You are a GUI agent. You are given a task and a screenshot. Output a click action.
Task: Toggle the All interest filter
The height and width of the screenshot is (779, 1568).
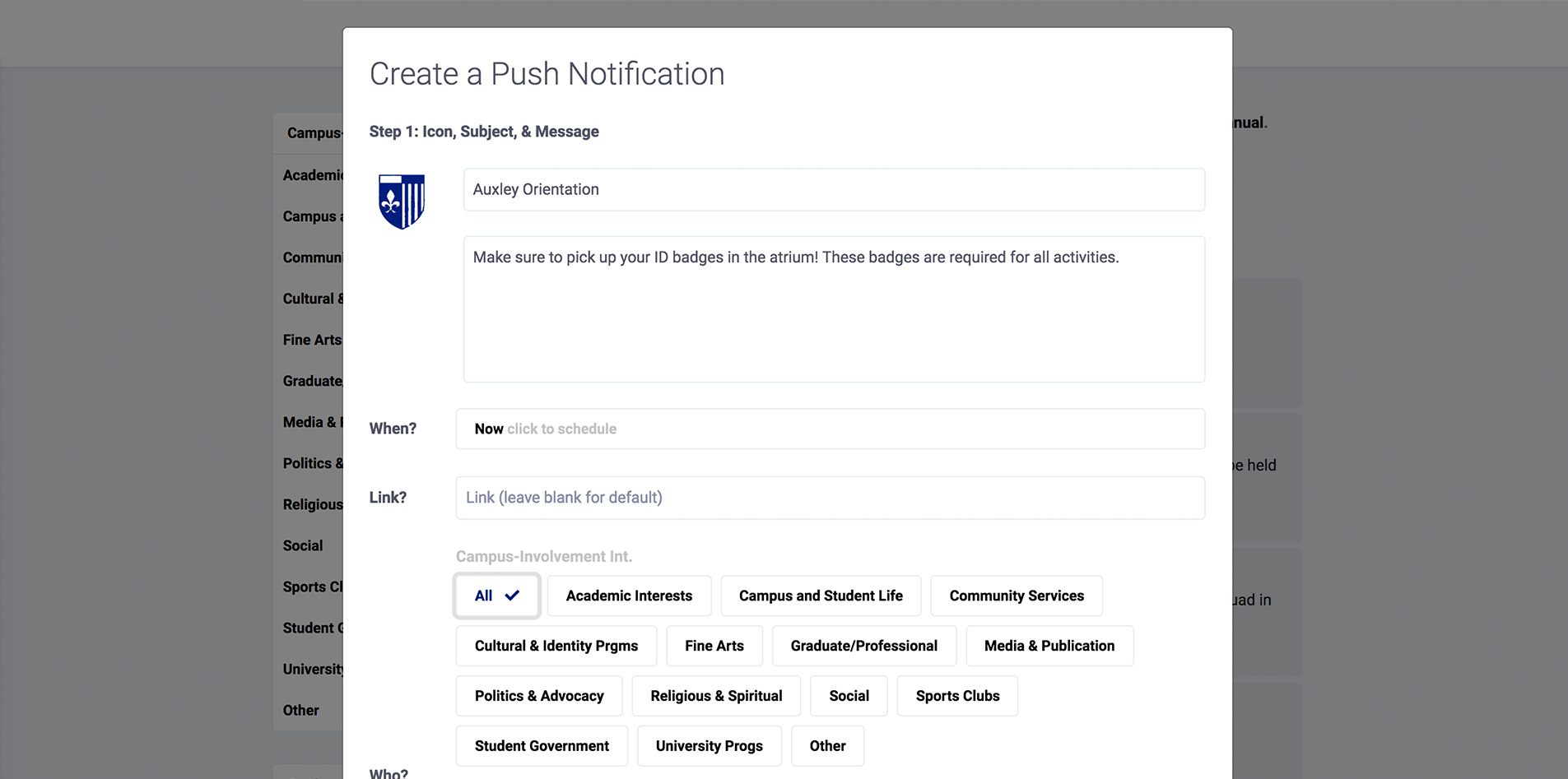(x=497, y=596)
